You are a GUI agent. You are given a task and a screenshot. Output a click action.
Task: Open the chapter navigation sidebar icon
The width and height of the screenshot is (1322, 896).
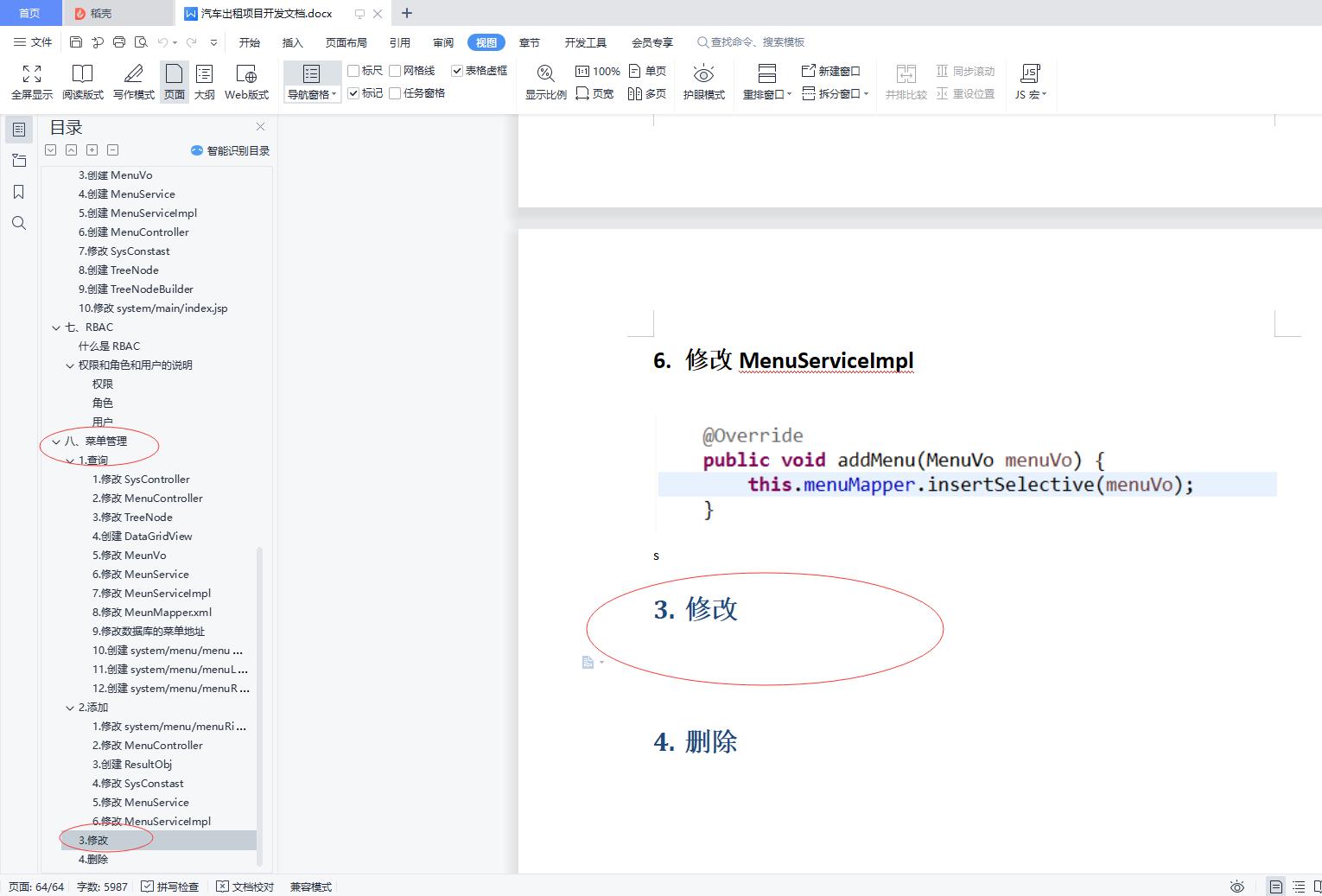18,161
